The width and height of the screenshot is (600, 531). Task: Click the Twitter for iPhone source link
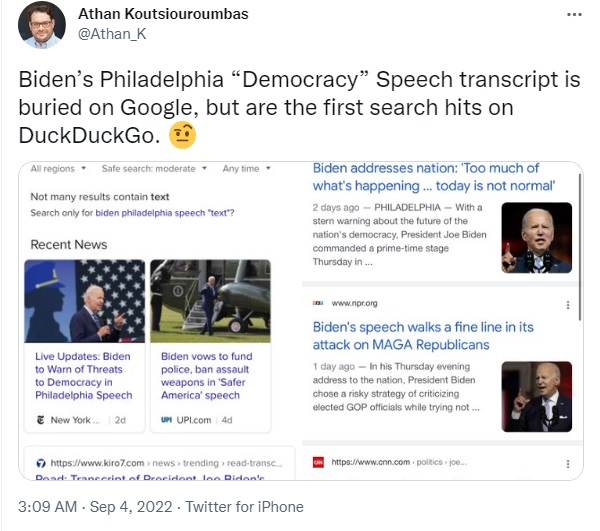(245, 507)
